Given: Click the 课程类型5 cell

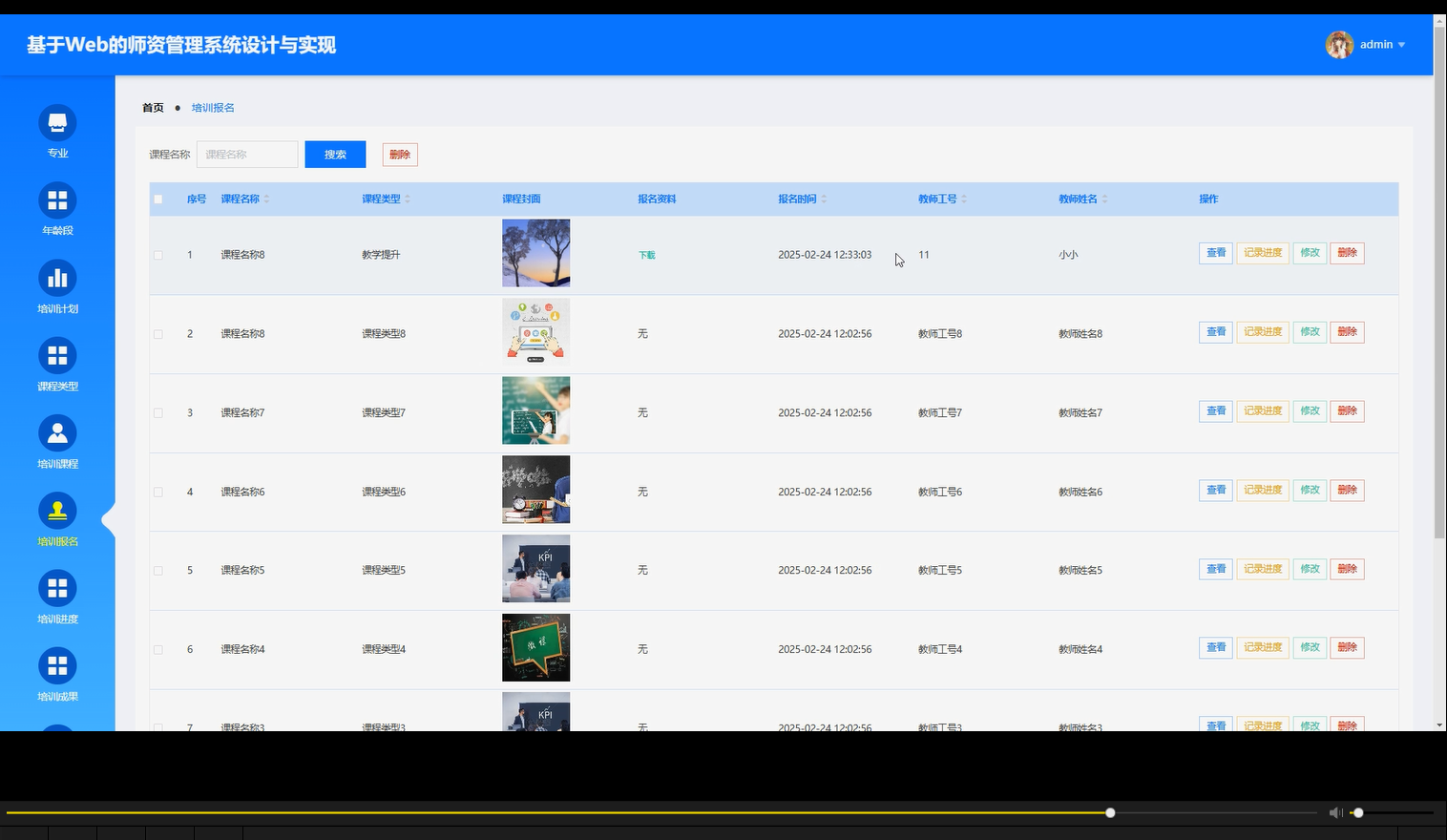Looking at the screenshot, I should point(384,571).
